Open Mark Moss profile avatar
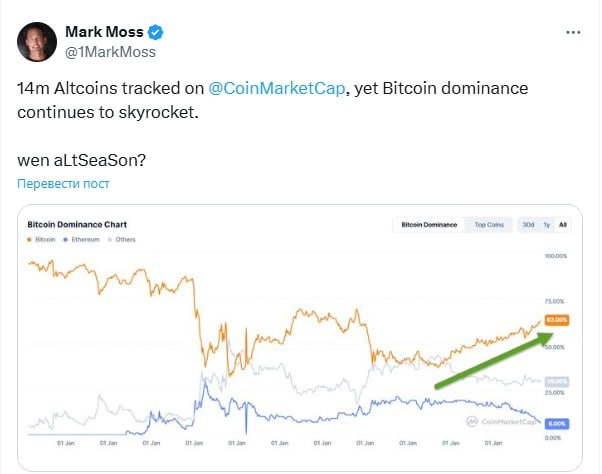The height and width of the screenshot is (474, 602). 38,40
